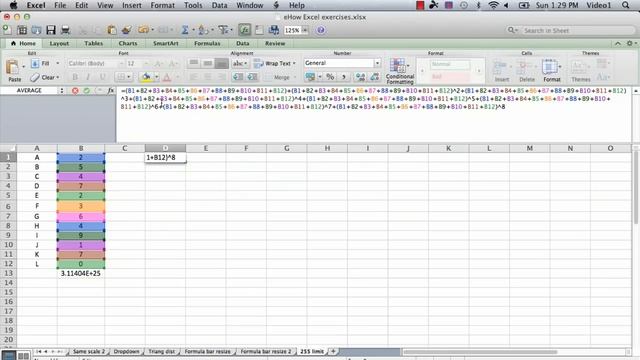Open the Layout ribbon tab
This screenshot has height=360, width=640.
(59, 43)
